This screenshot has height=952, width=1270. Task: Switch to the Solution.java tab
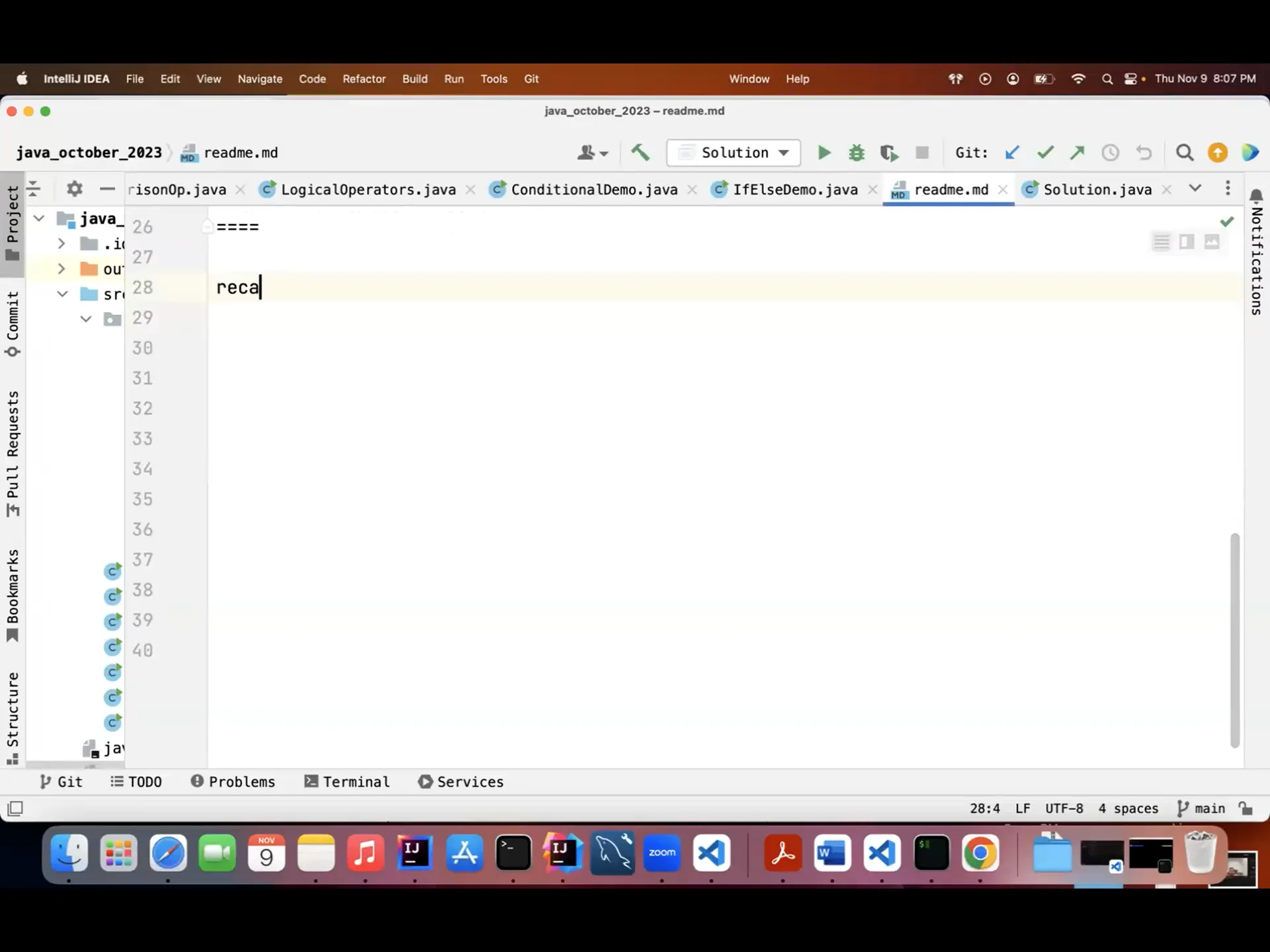point(1097,189)
